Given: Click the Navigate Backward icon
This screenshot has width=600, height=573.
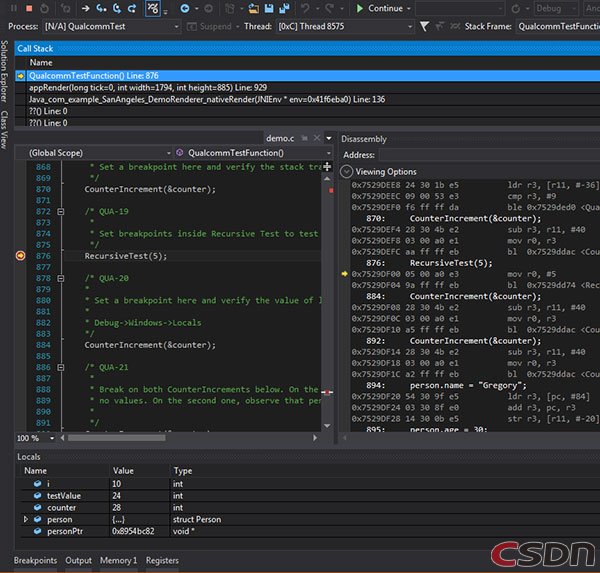Looking at the screenshot, I should [x=185, y=8].
